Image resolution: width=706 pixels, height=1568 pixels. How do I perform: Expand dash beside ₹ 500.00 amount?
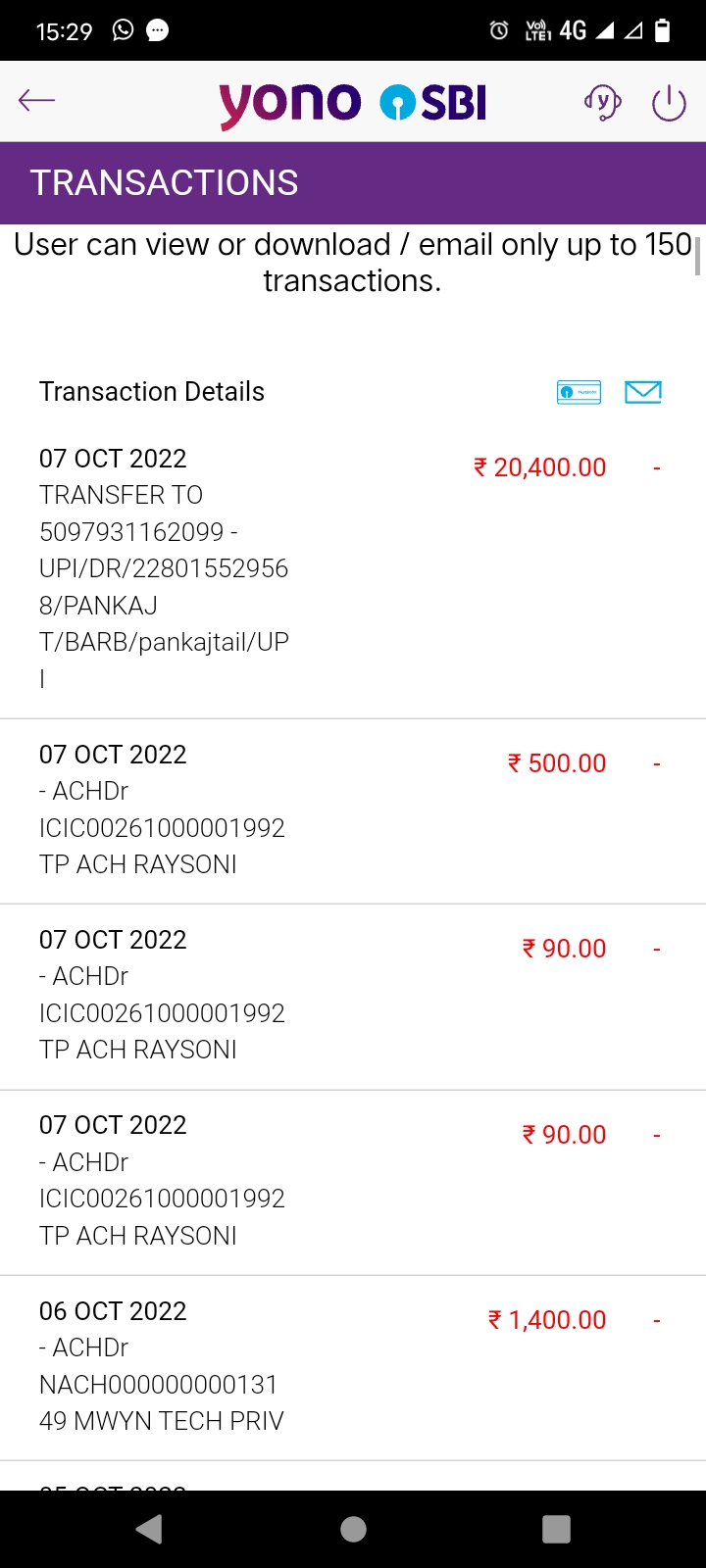pyautogui.click(x=657, y=763)
